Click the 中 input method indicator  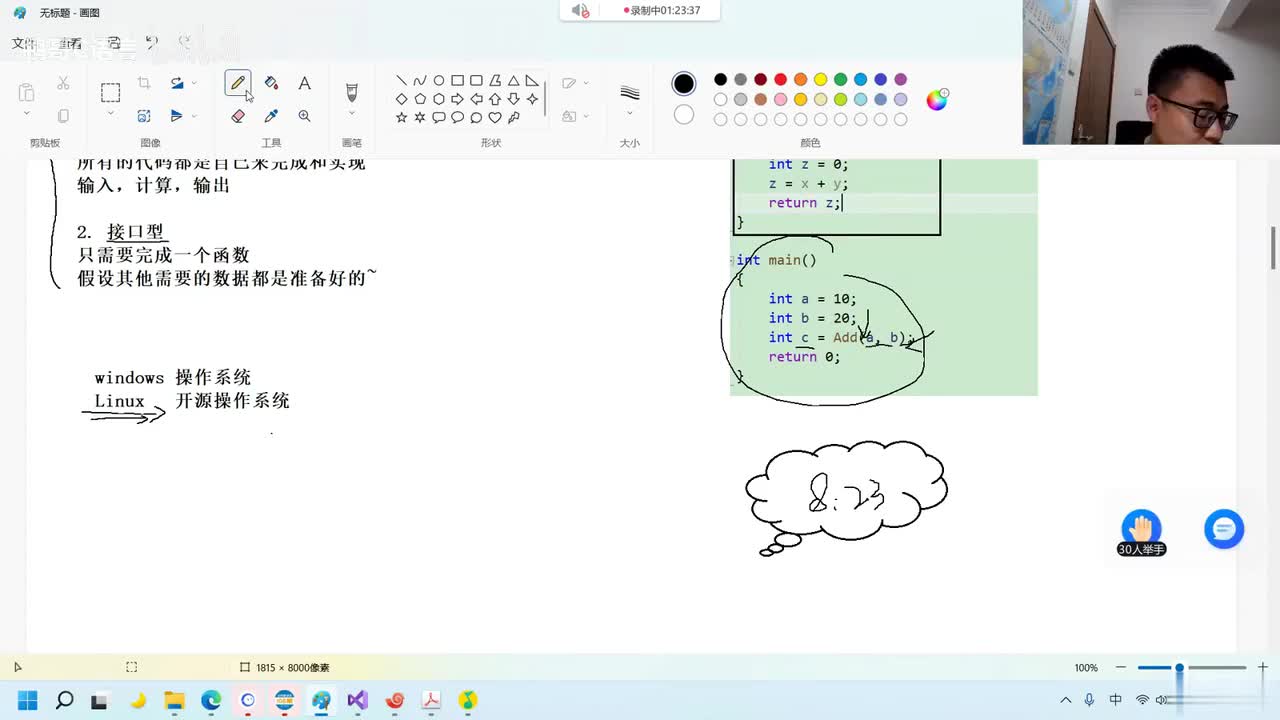[x=1116, y=700]
